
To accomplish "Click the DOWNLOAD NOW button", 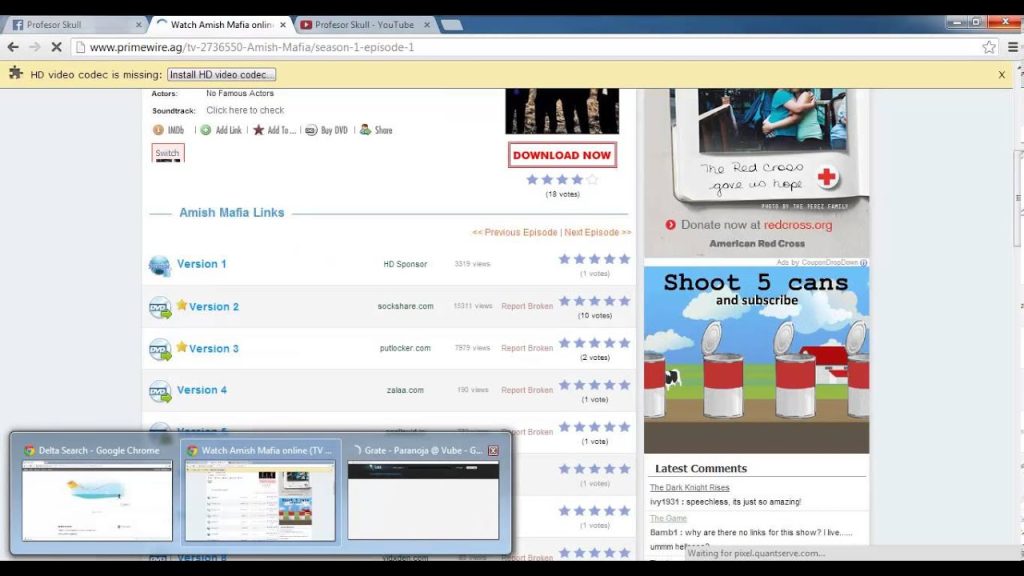I will 561,155.
